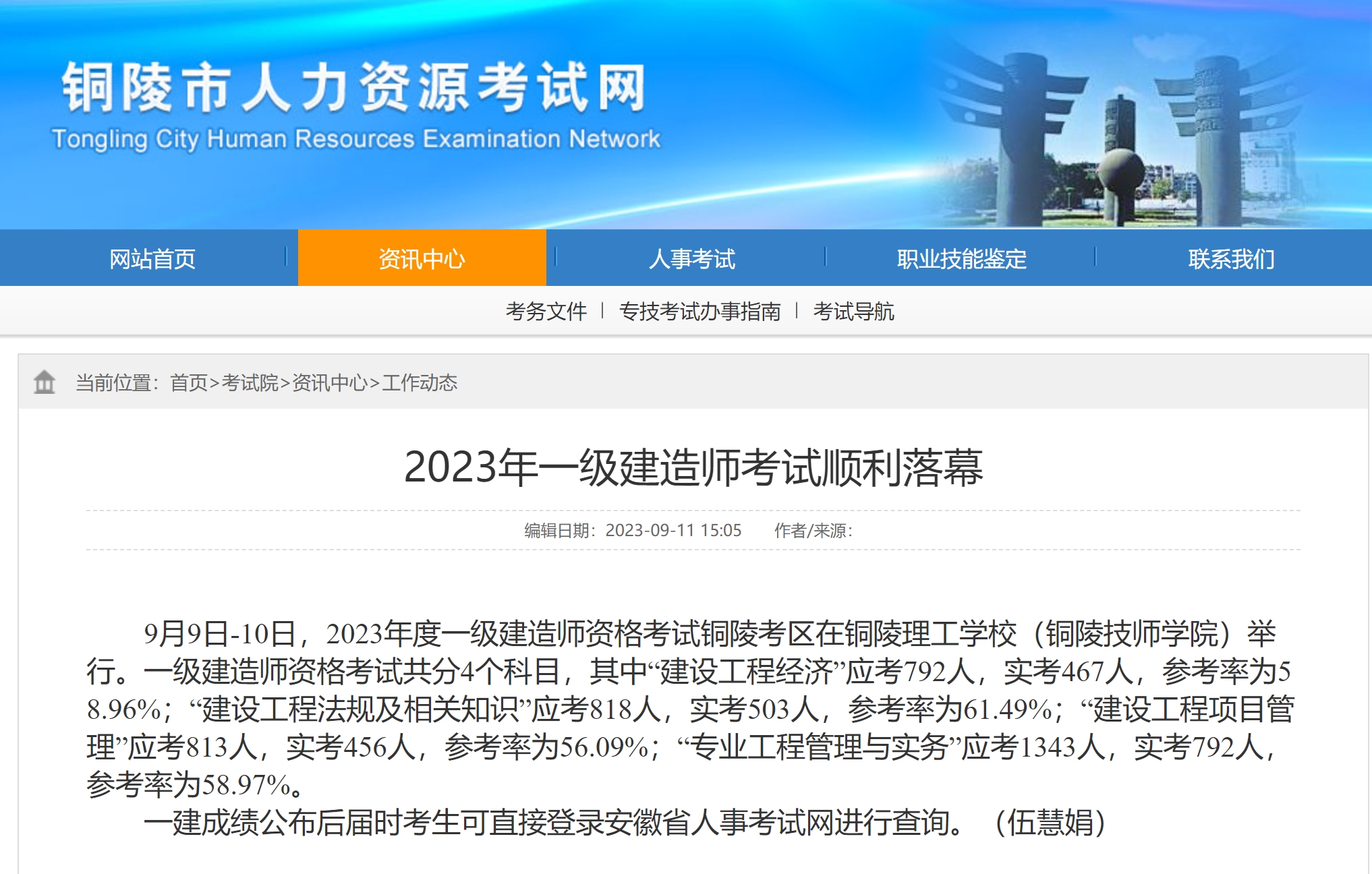Screen dimensions: 1372x874
Task: Click the edit date 2023-09-11 15:05
Action: coord(673,530)
